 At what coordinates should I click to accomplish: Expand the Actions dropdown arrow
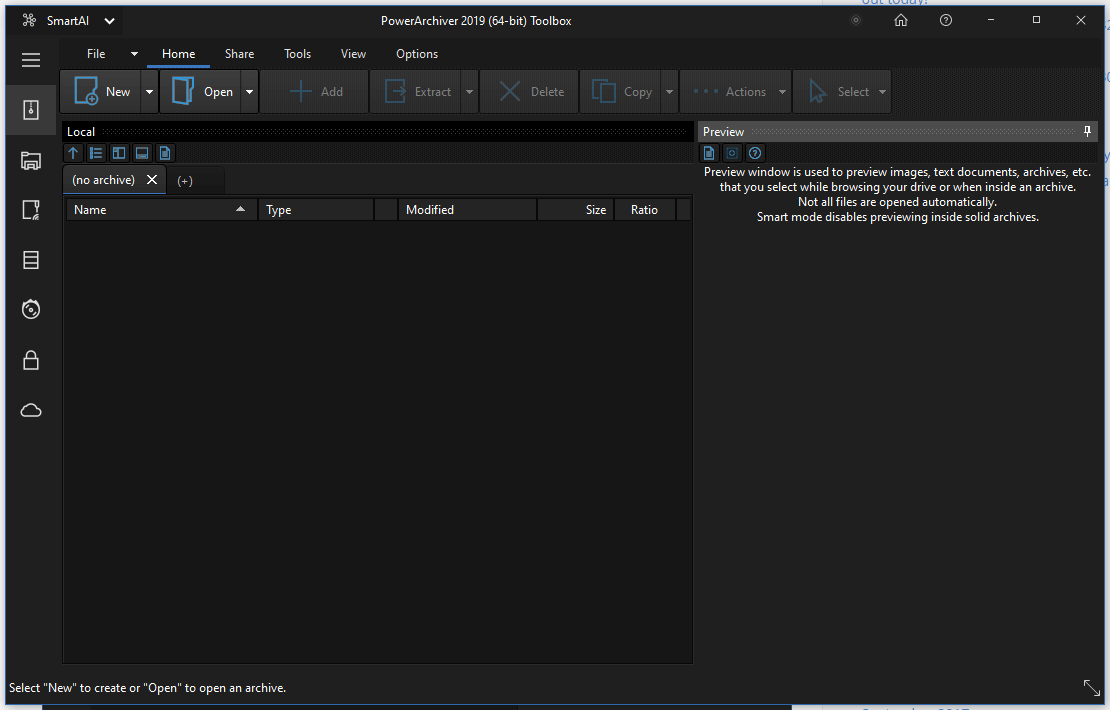(x=782, y=91)
